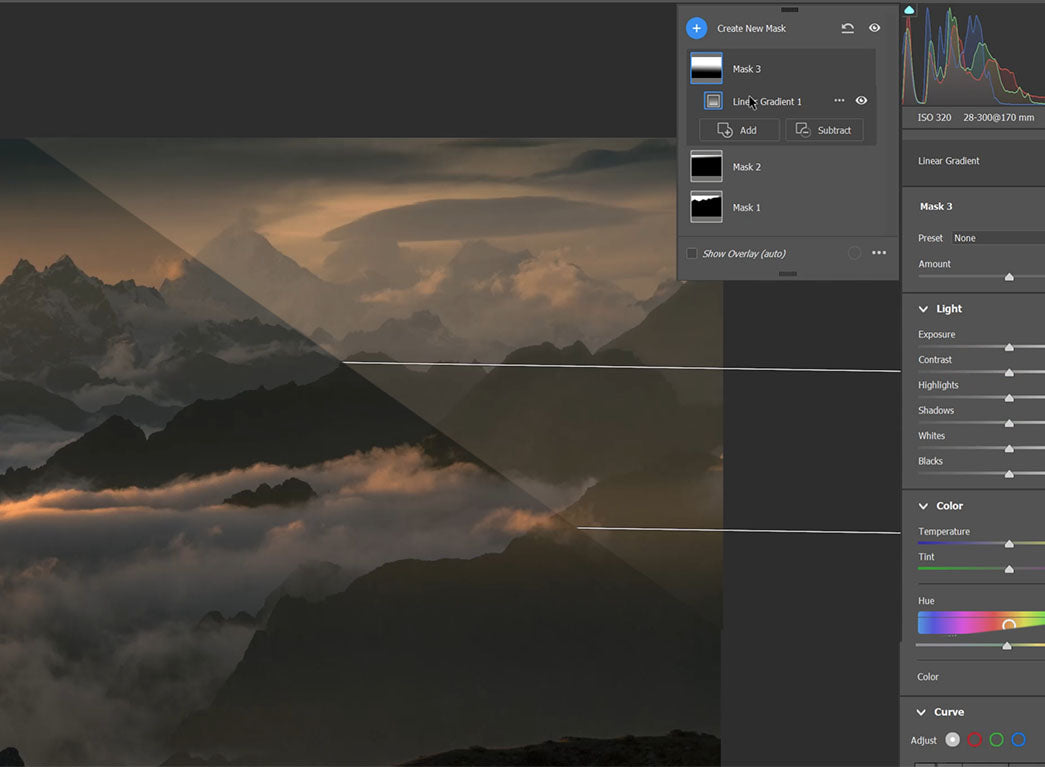Collapse the Color section
The width and height of the screenshot is (1045, 767).
click(x=922, y=506)
